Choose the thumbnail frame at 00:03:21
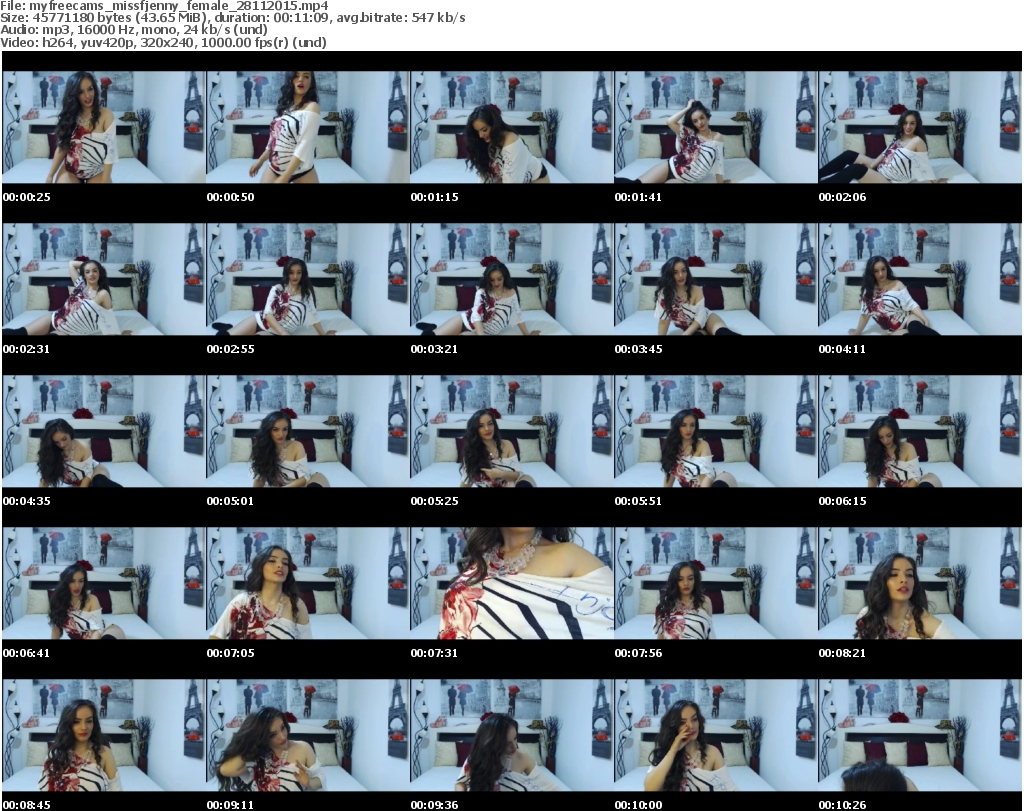This screenshot has height=811, width=1024. (x=512, y=279)
